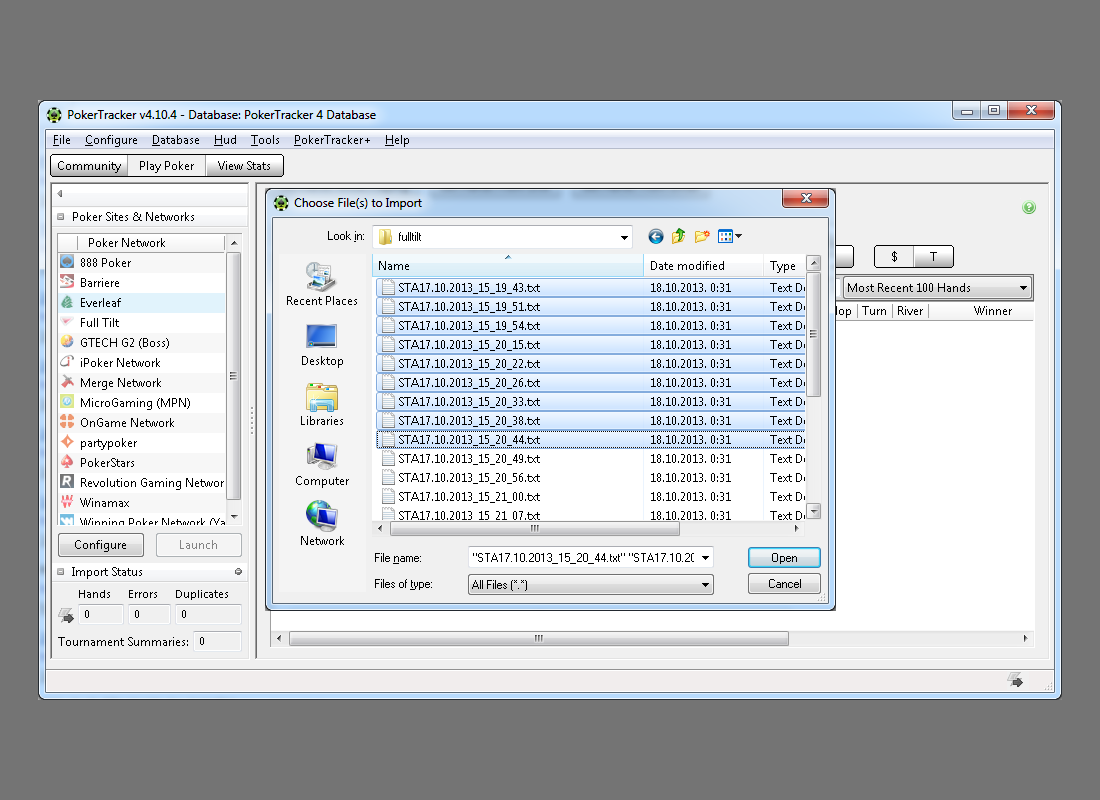The image size is (1100, 800).
Task: Expand the Files of type dropdown
Action: [x=705, y=585]
